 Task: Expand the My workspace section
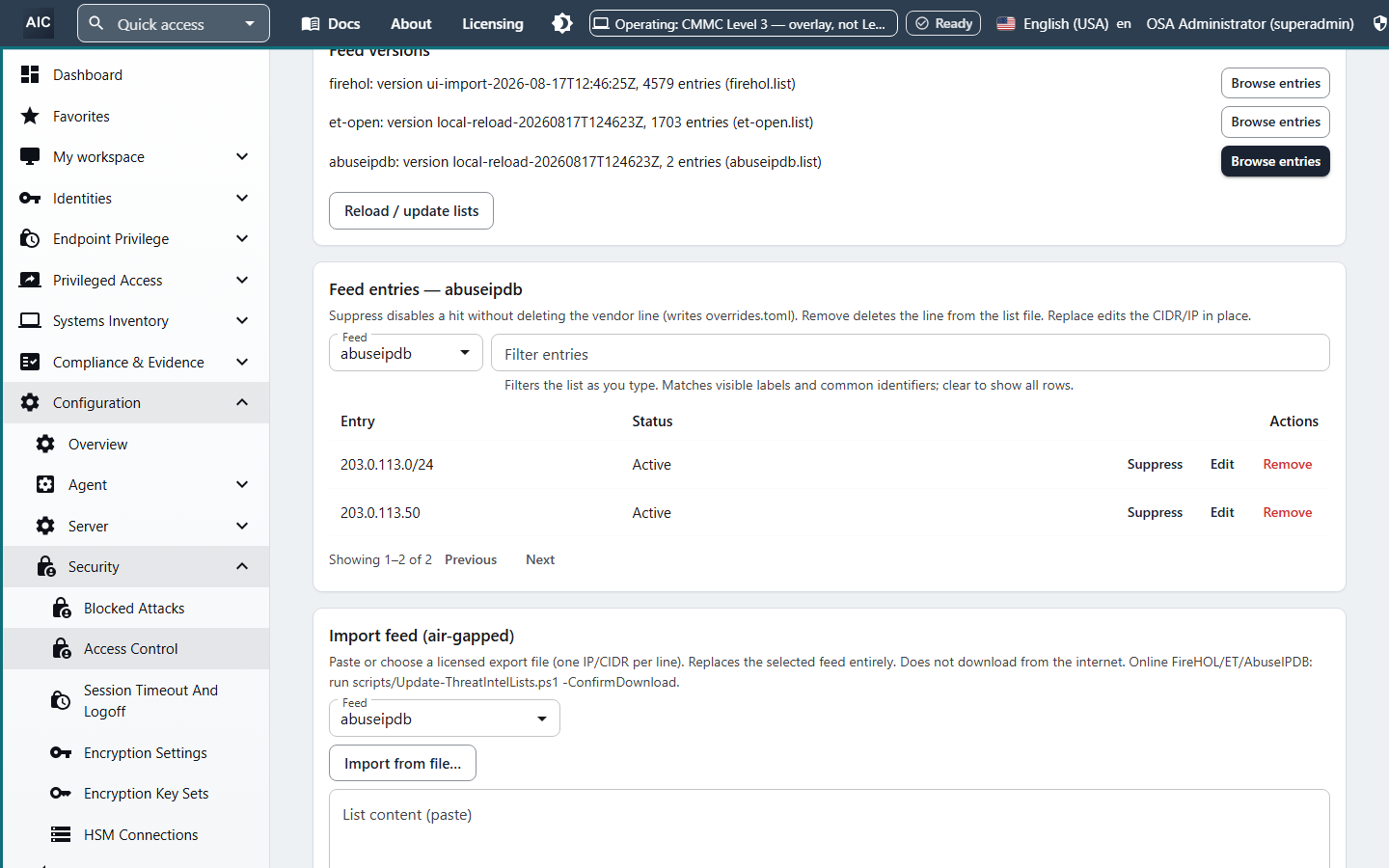pos(242,156)
